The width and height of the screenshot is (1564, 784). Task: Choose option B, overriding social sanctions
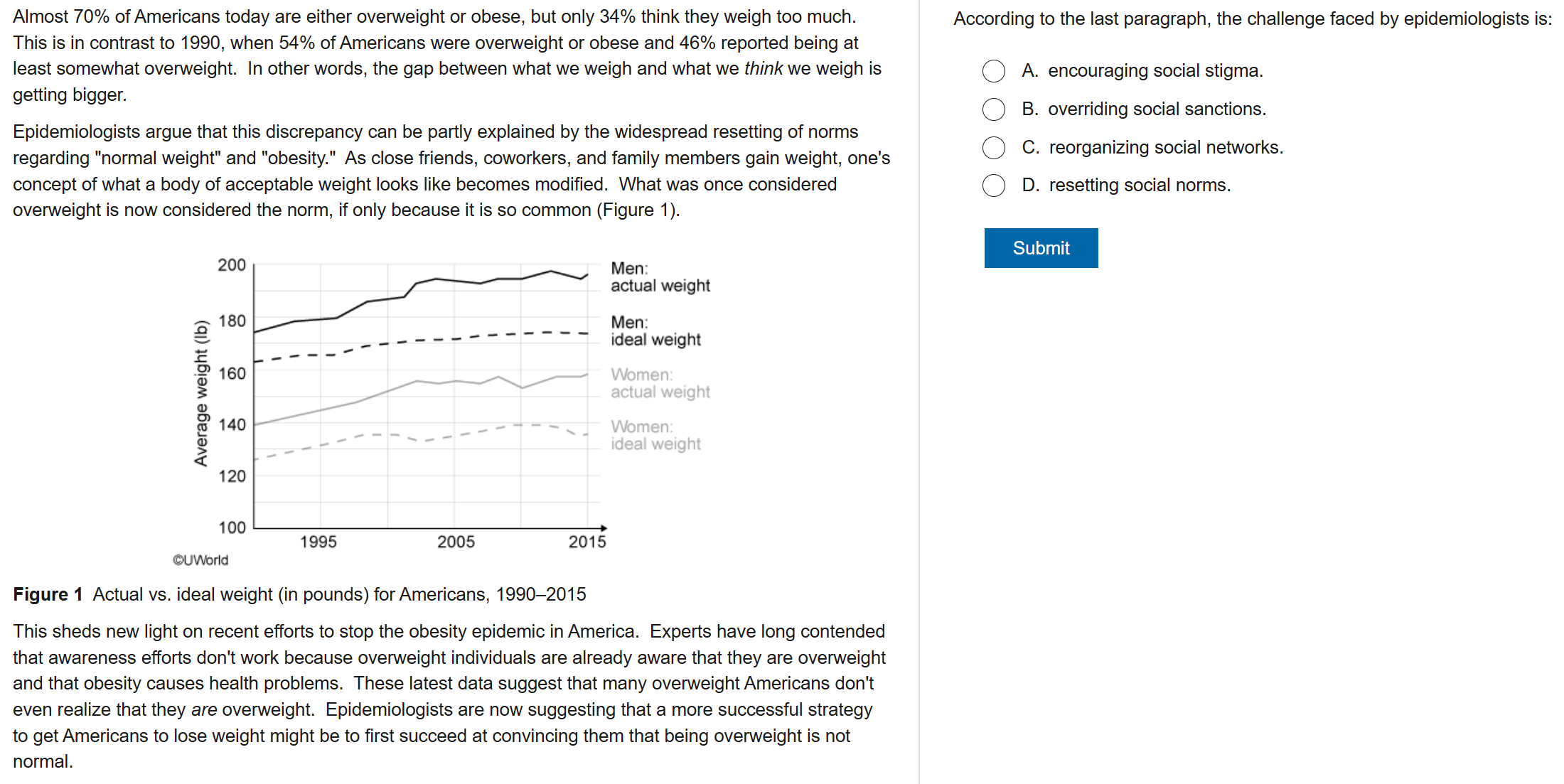pos(994,109)
